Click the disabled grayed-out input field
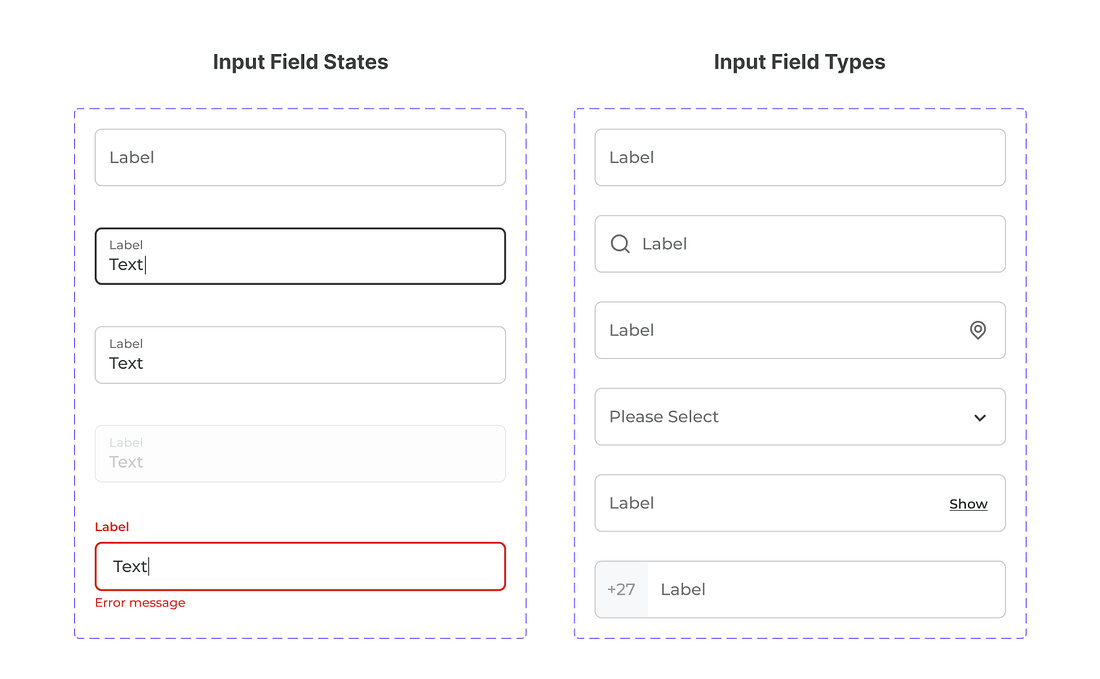This screenshot has height=679, width=1100. (300, 454)
